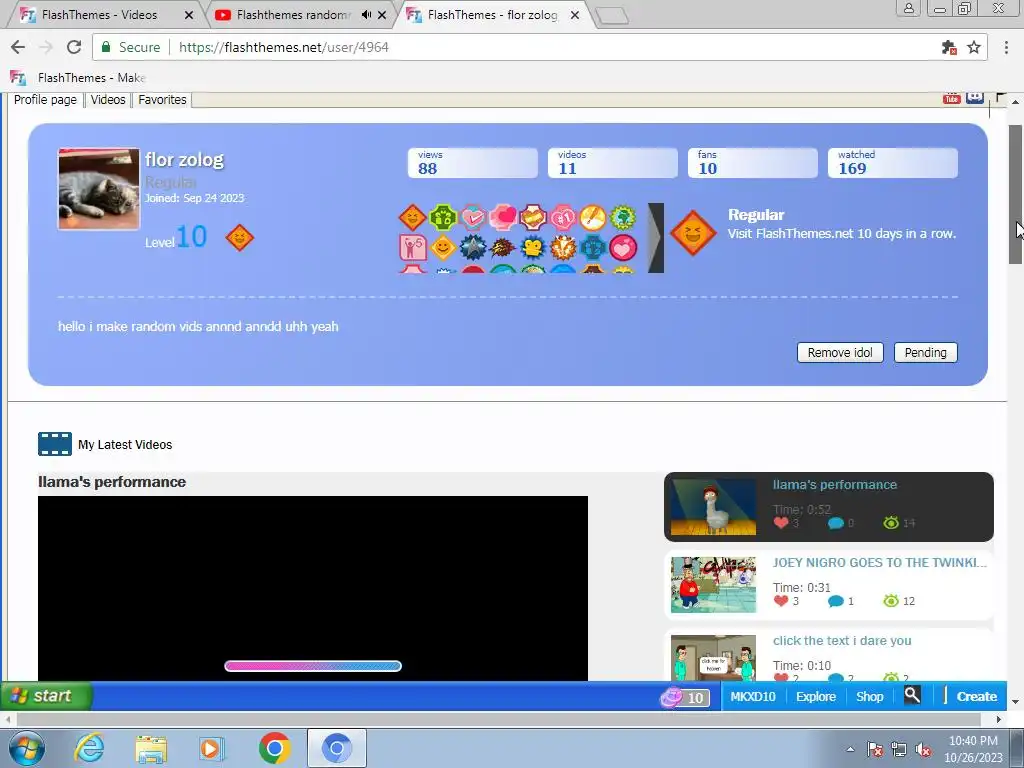The height and width of the screenshot is (768, 1024).
Task: Click the large Regular badge beside description
Action: click(693, 233)
